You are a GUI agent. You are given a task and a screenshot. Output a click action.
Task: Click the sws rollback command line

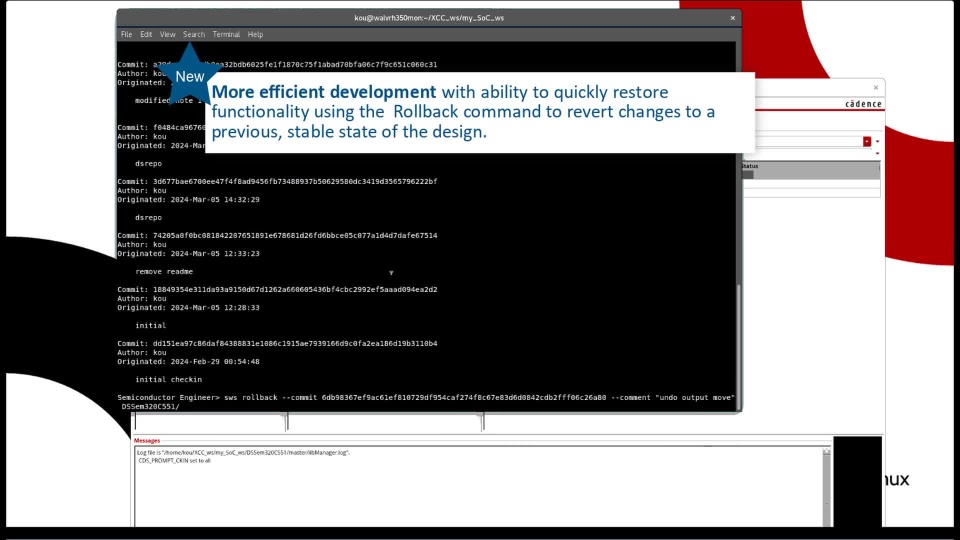426,397
